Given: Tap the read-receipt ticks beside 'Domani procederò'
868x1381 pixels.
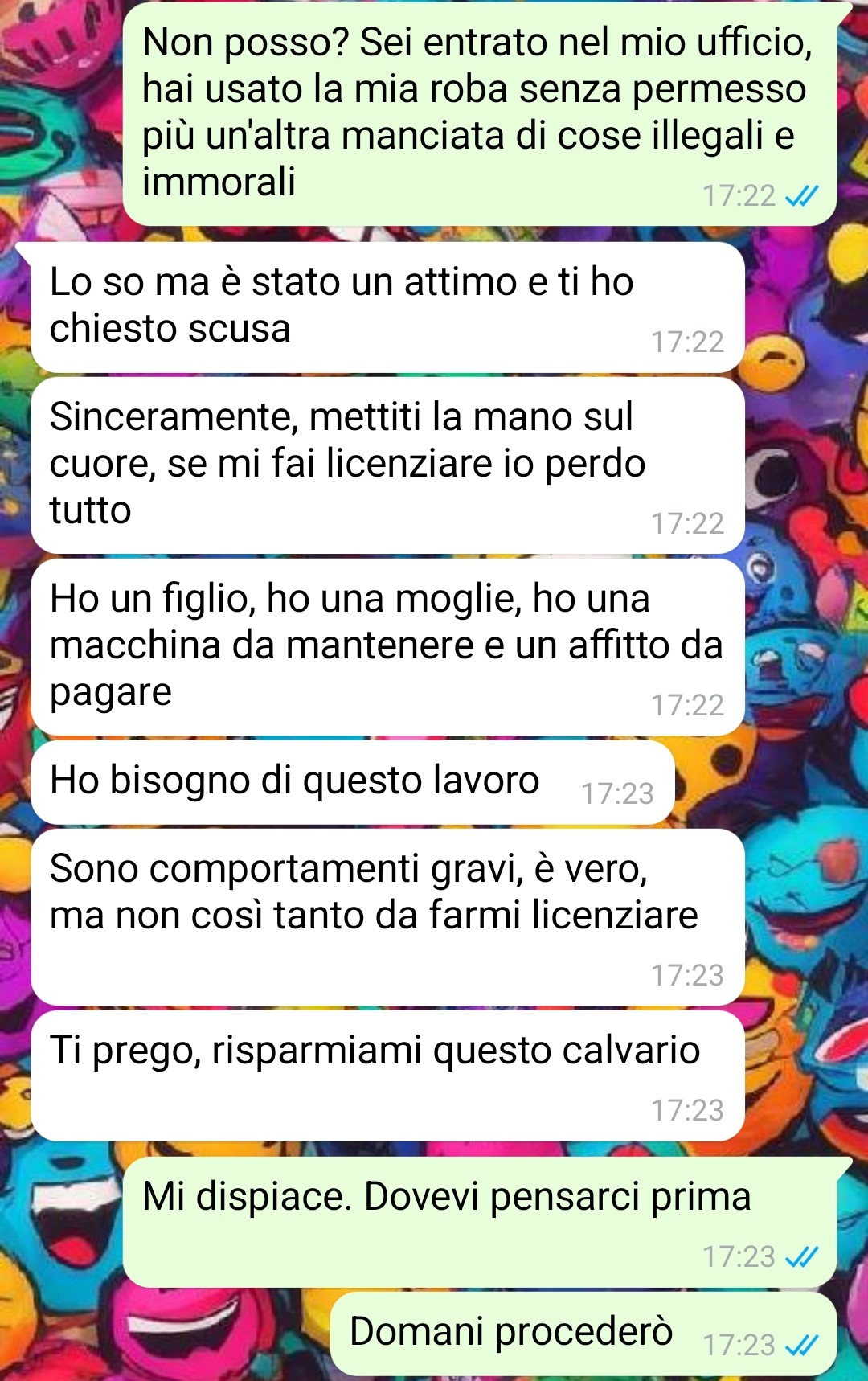Looking at the screenshot, I should pyautogui.click(x=801, y=1345).
